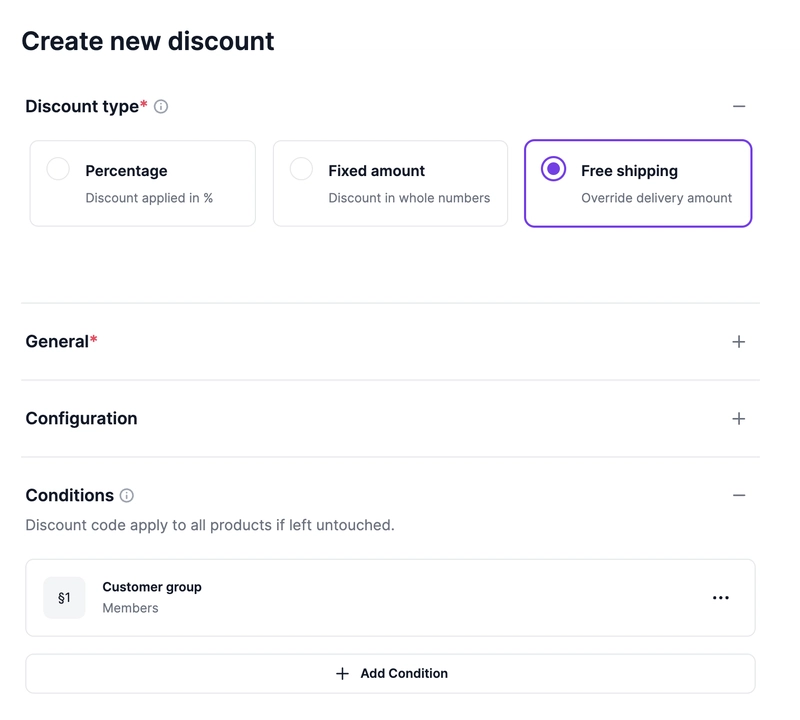Select the Free shipping radio button

pos(553,169)
